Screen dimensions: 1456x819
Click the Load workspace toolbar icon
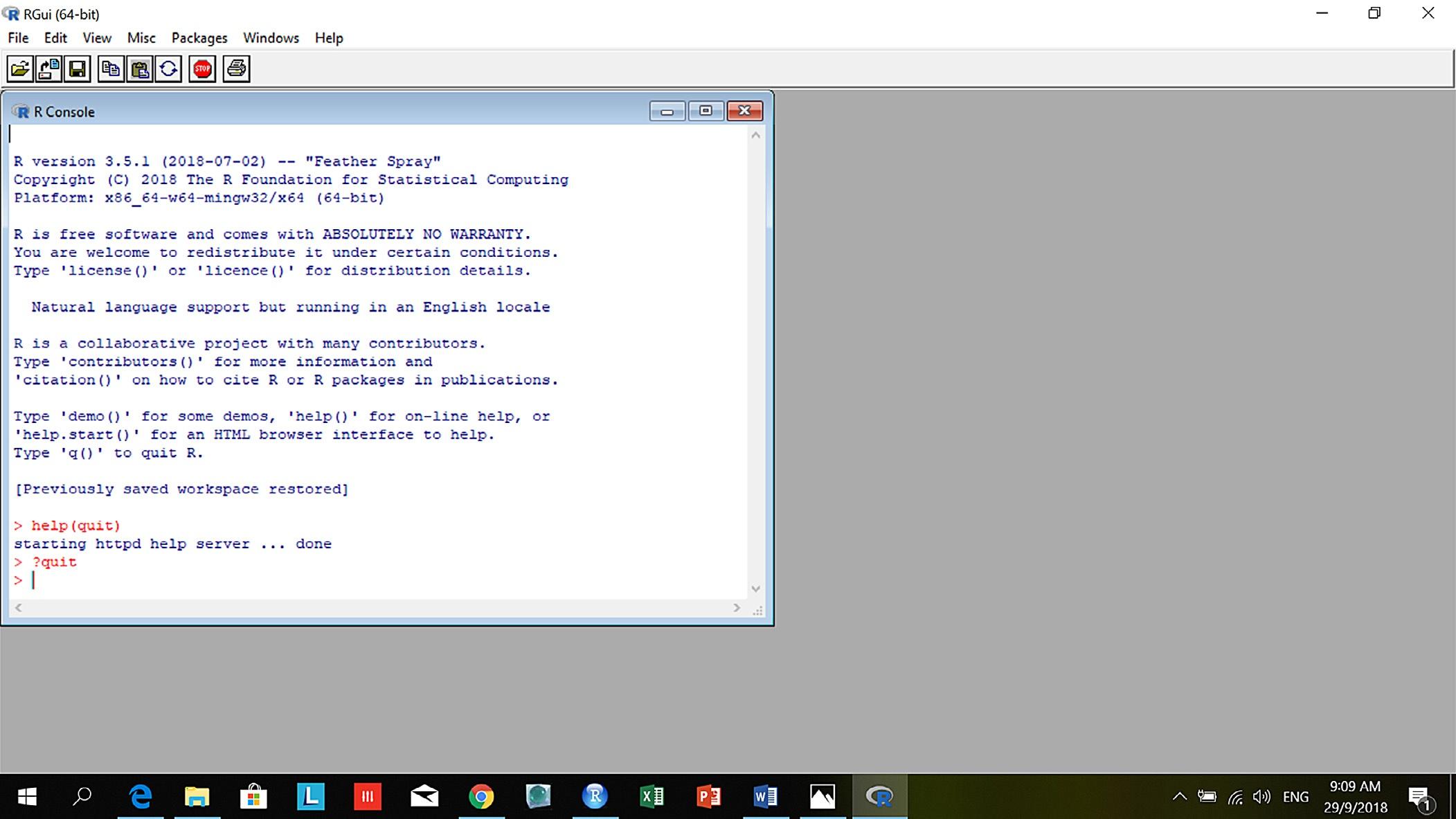tap(48, 69)
